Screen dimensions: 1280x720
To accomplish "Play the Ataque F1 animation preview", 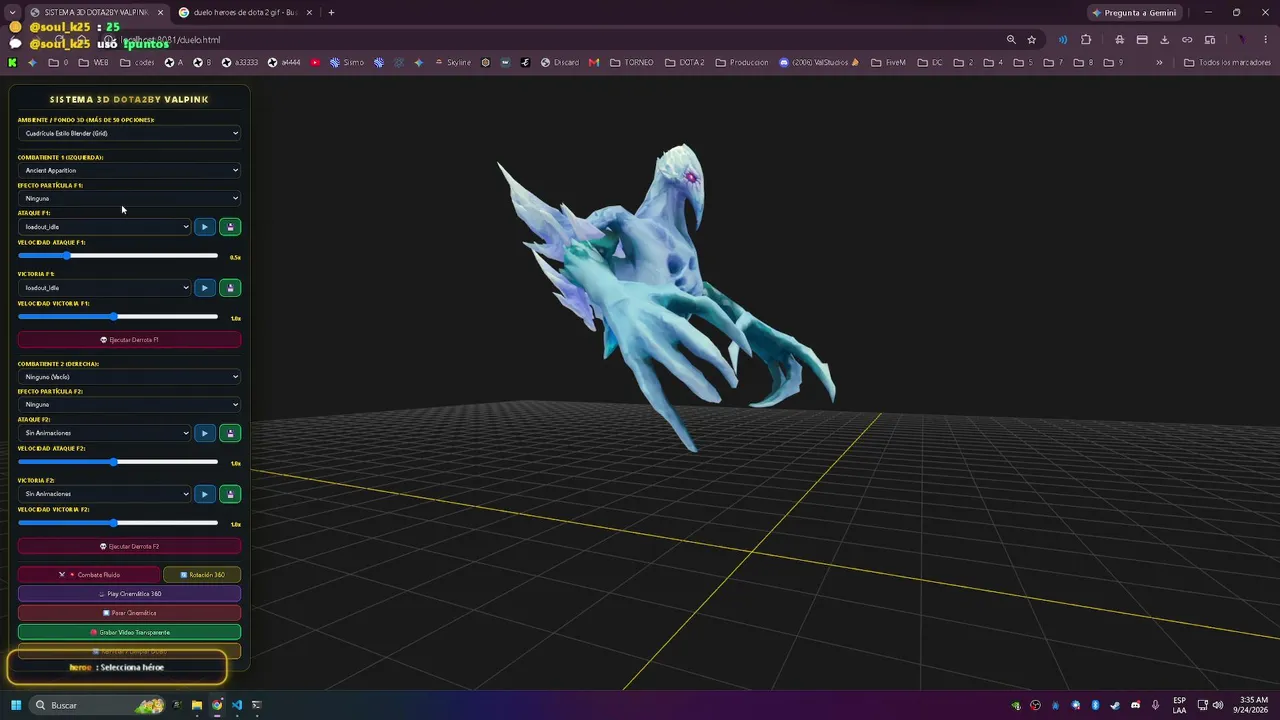I will click(204, 227).
